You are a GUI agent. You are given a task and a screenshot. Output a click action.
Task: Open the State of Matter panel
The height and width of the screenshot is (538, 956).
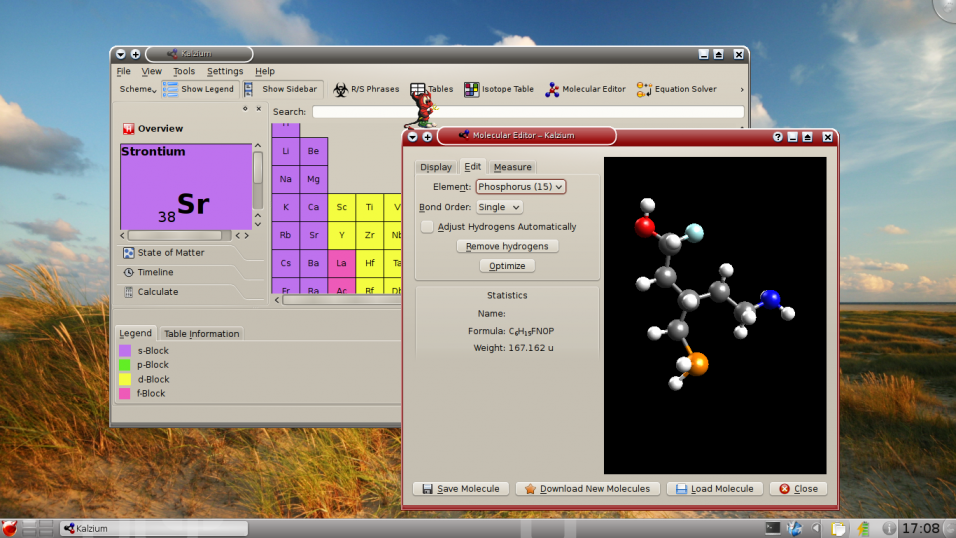(170, 253)
